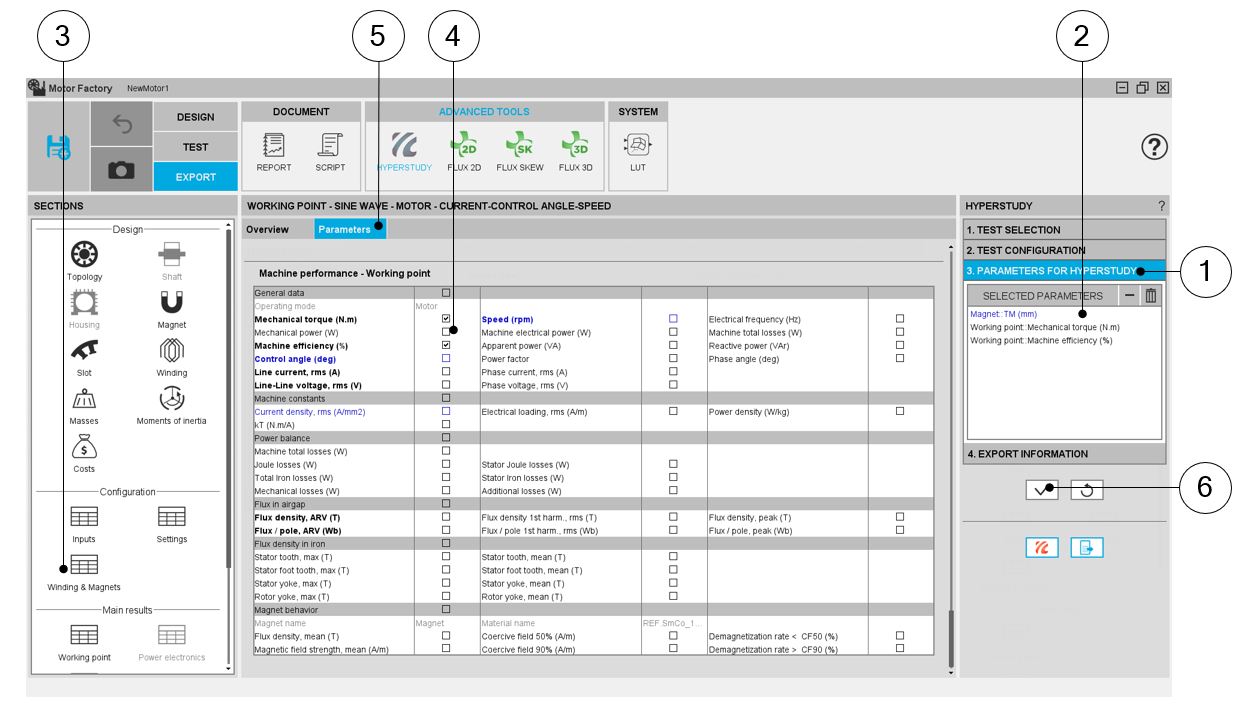Select the Magnet design section
Image resolution: width=1248 pixels, height=709 pixels.
(172, 308)
